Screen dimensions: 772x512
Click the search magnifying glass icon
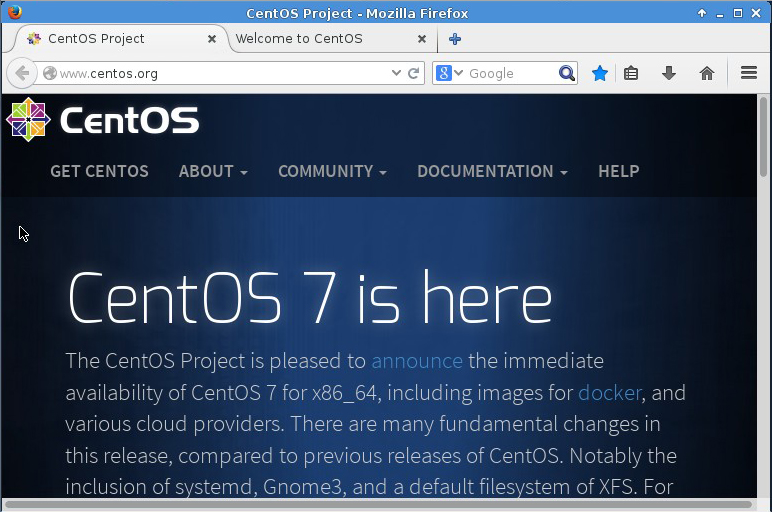point(567,73)
